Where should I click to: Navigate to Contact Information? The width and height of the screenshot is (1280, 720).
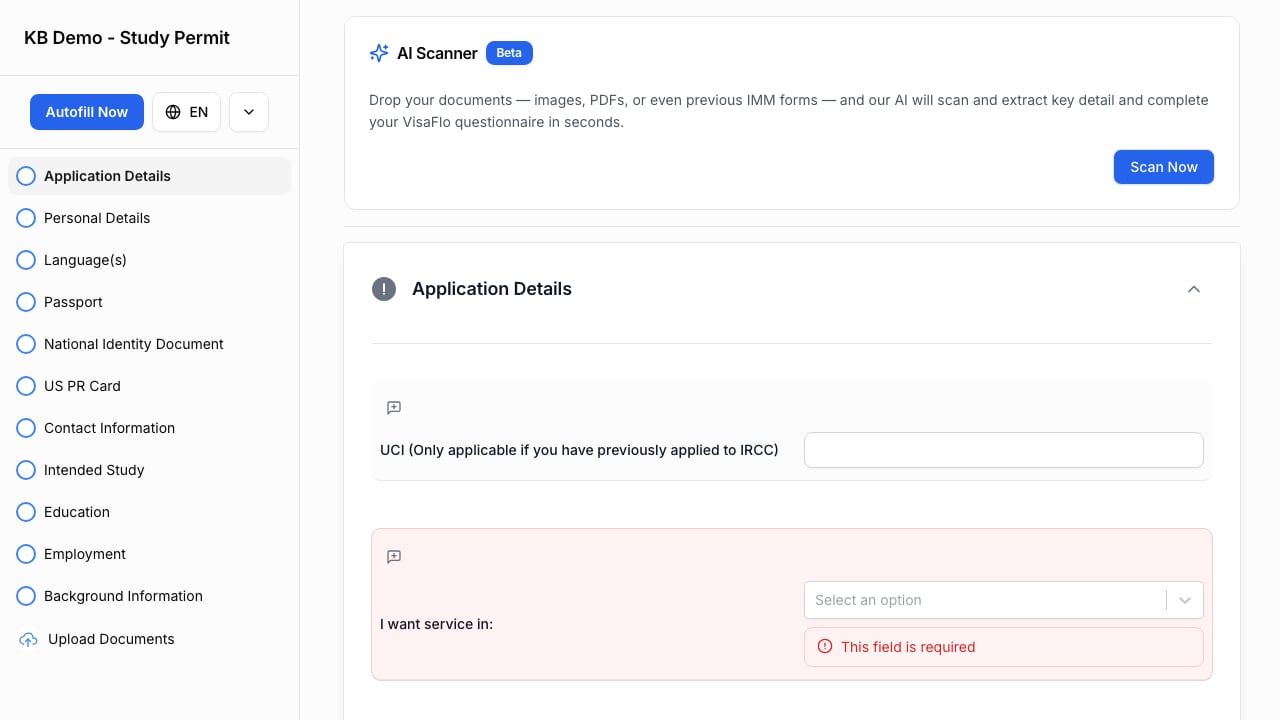(149, 428)
